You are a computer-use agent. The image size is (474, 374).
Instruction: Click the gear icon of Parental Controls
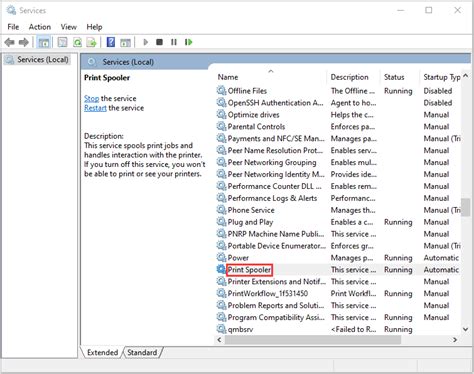[221, 126]
